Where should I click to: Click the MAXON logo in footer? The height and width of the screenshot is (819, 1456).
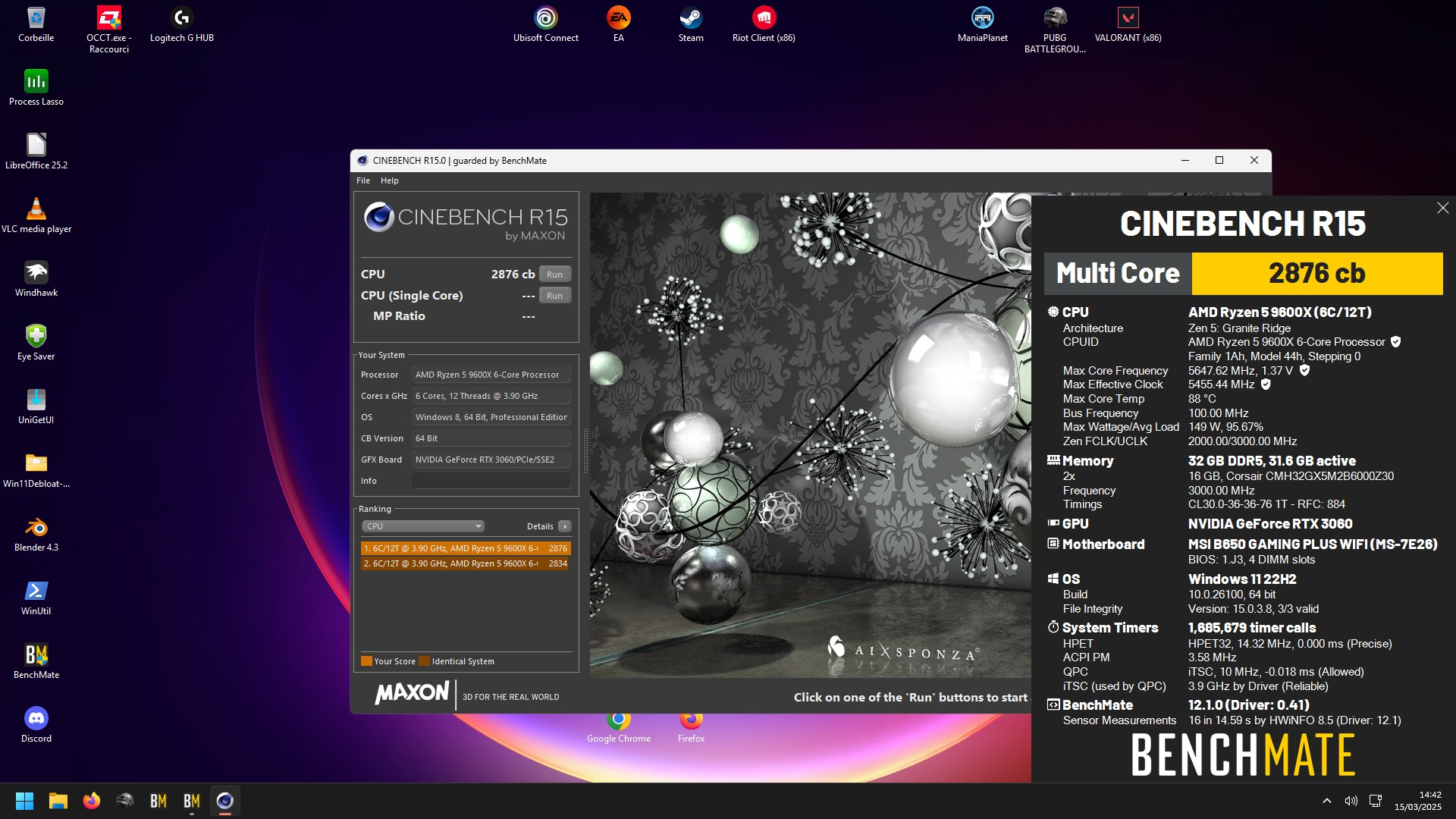[x=412, y=693]
